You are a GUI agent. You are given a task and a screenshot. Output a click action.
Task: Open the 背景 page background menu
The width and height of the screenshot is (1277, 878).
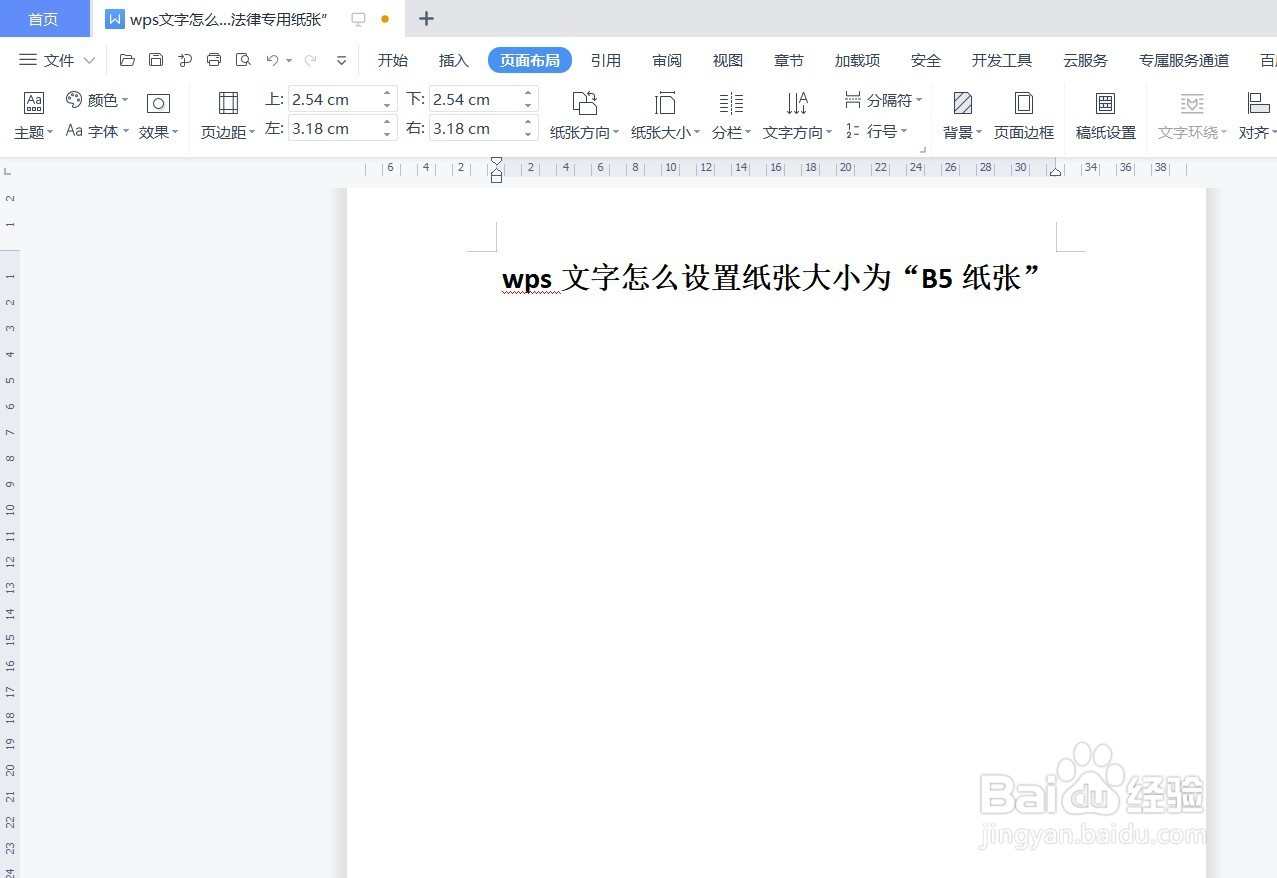[x=963, y=116]
